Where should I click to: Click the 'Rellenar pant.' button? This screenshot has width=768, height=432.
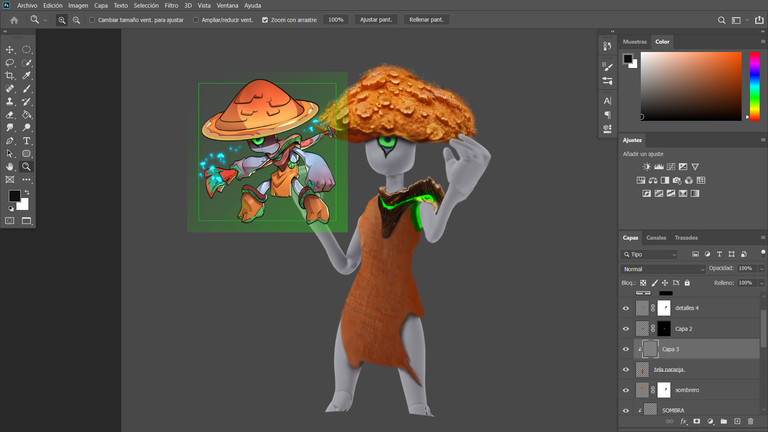(426, 20)
